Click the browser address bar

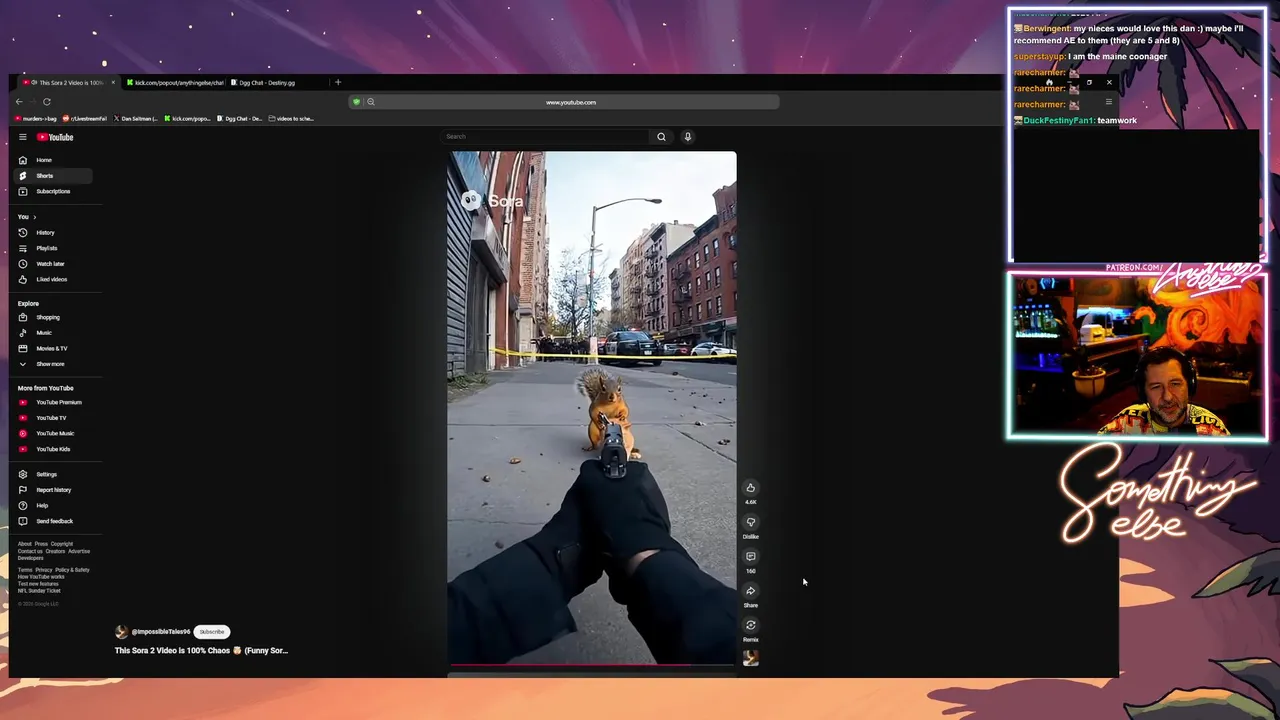click(x=571, y=102)
